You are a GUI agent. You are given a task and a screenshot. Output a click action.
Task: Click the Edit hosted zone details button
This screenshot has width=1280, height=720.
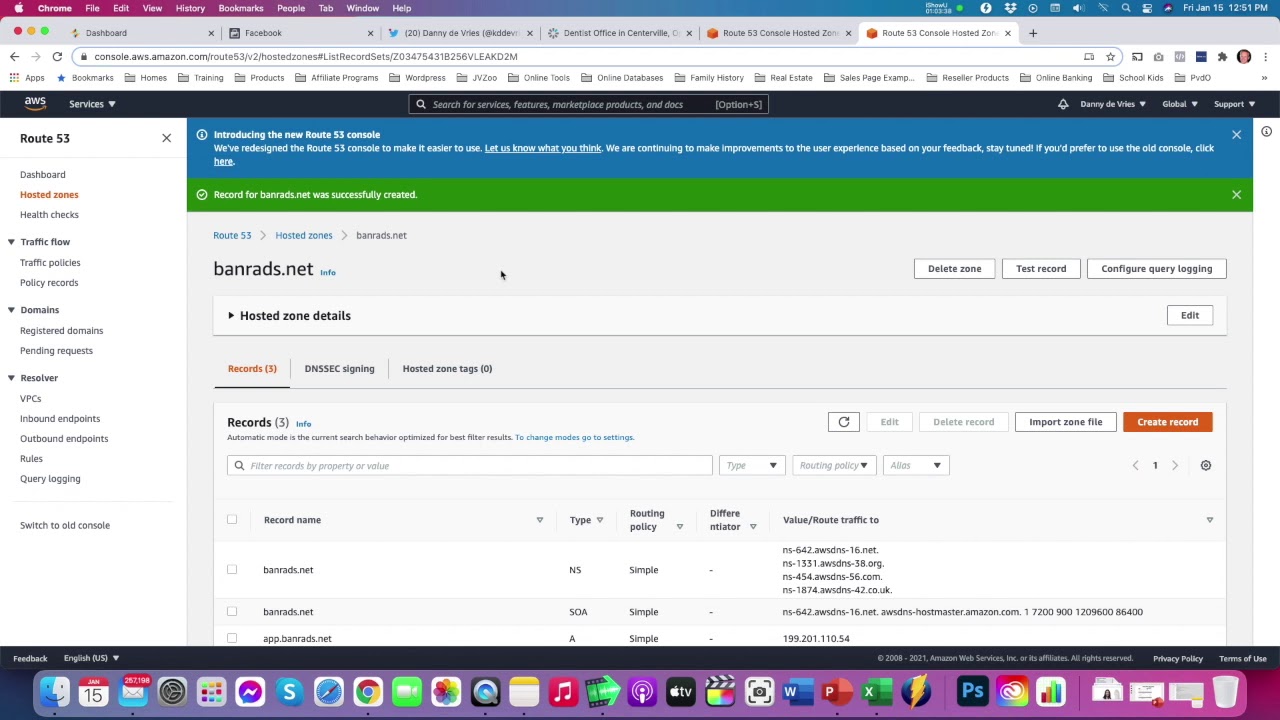[x=1189, y=316]
